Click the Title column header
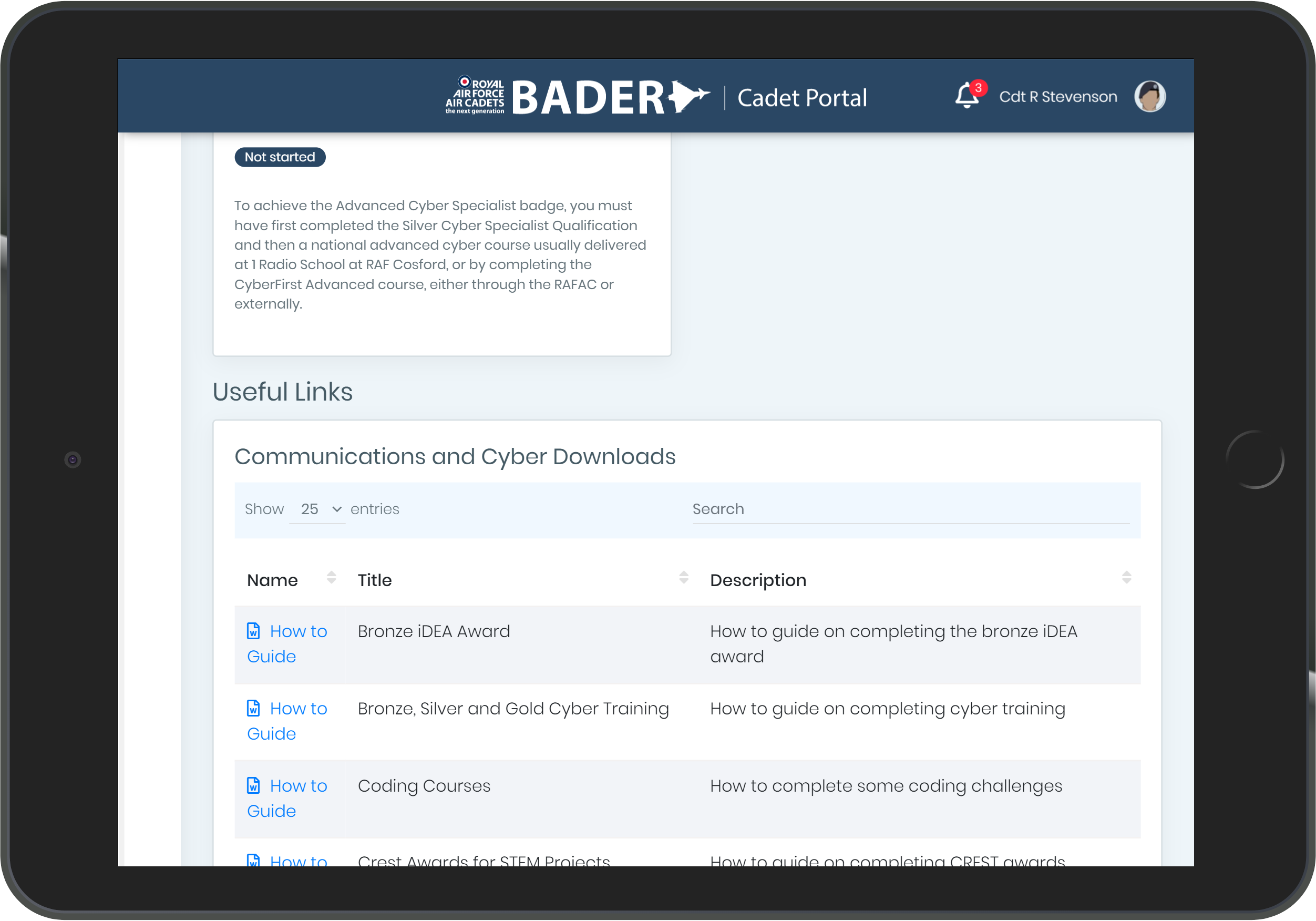1316x921 pixels. click(375, 580)
